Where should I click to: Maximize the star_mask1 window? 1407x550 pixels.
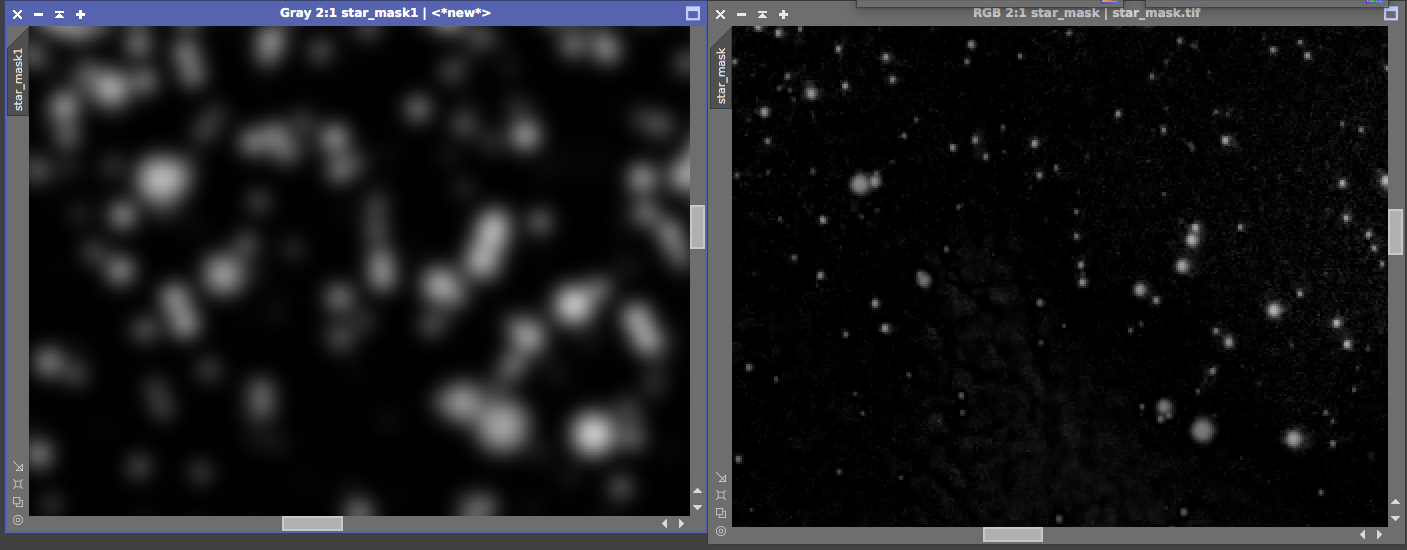pyautogui.click(x=693, y=14)
